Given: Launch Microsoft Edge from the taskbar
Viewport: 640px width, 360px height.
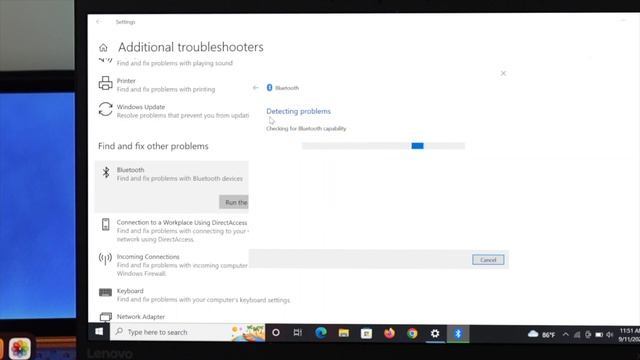Looking at the screenshot, I should click(x=321, y=333).
